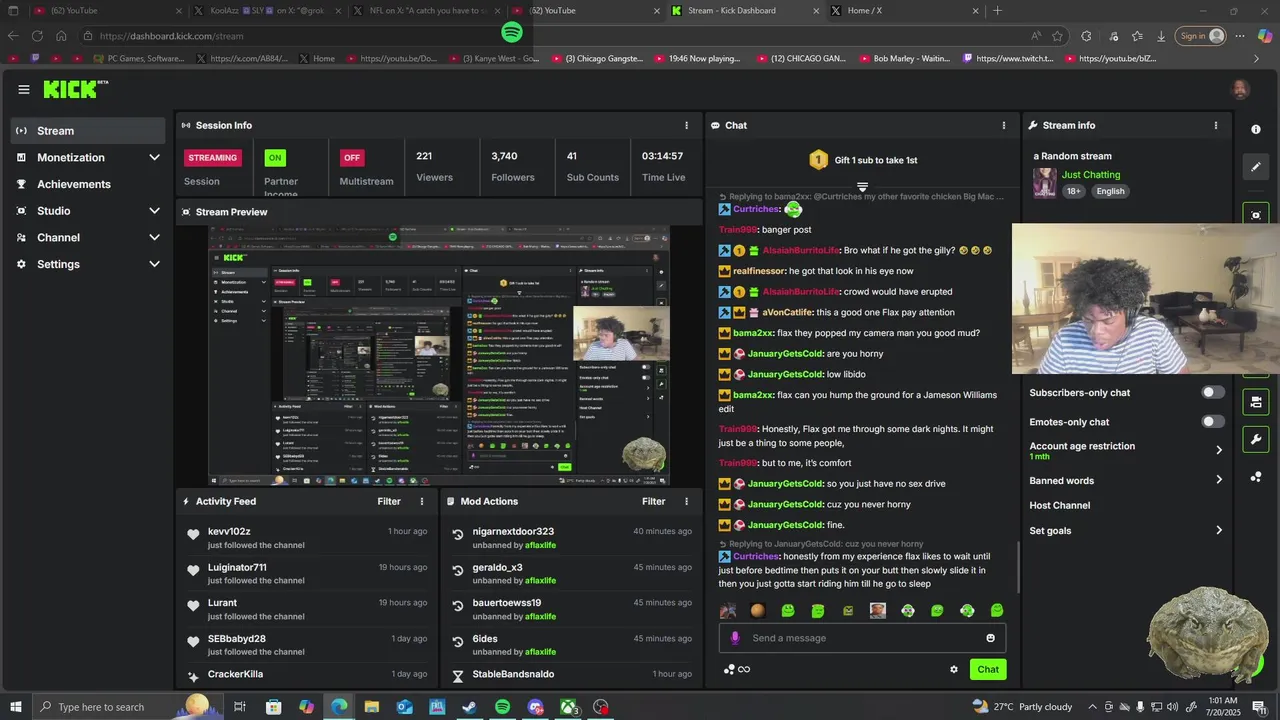This screenshot has width=1280, height=720.
Task: Show hidden system tray icons
Action: pos(1092,707)
